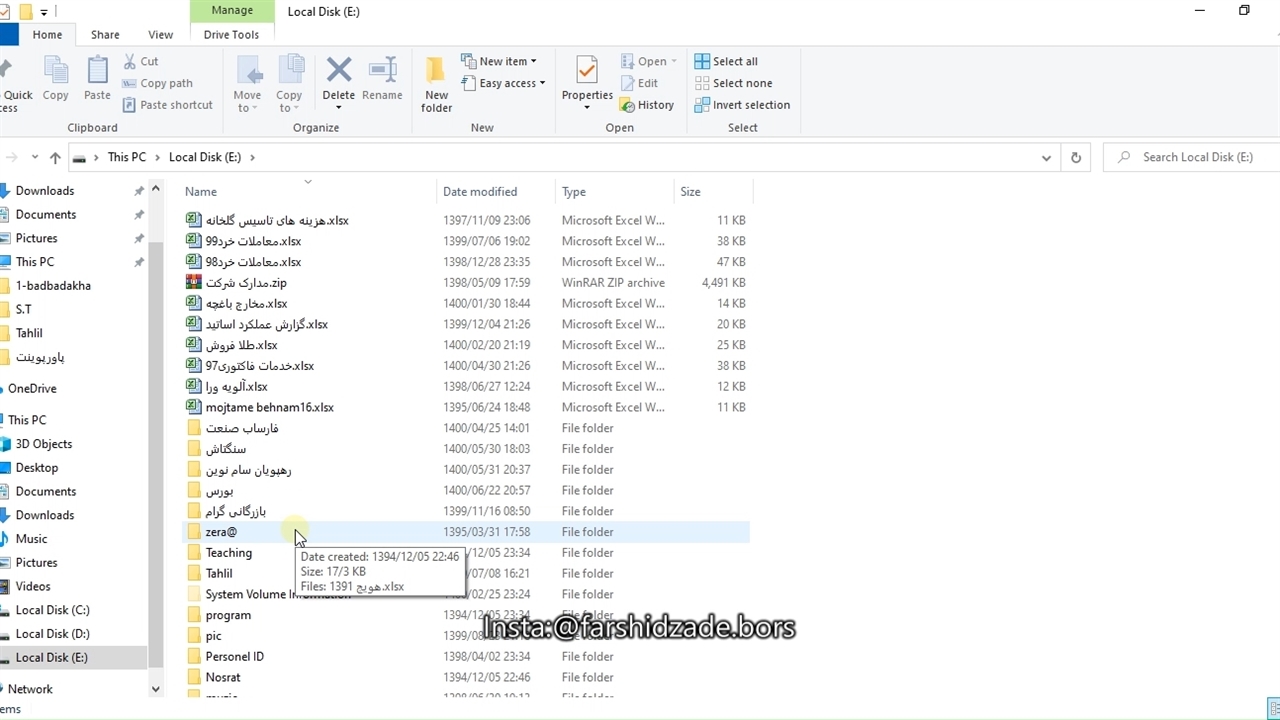Switch to the View tab
Image resolution: width=1280 pixels, height=720 pixels.
[x=160, y=34]
